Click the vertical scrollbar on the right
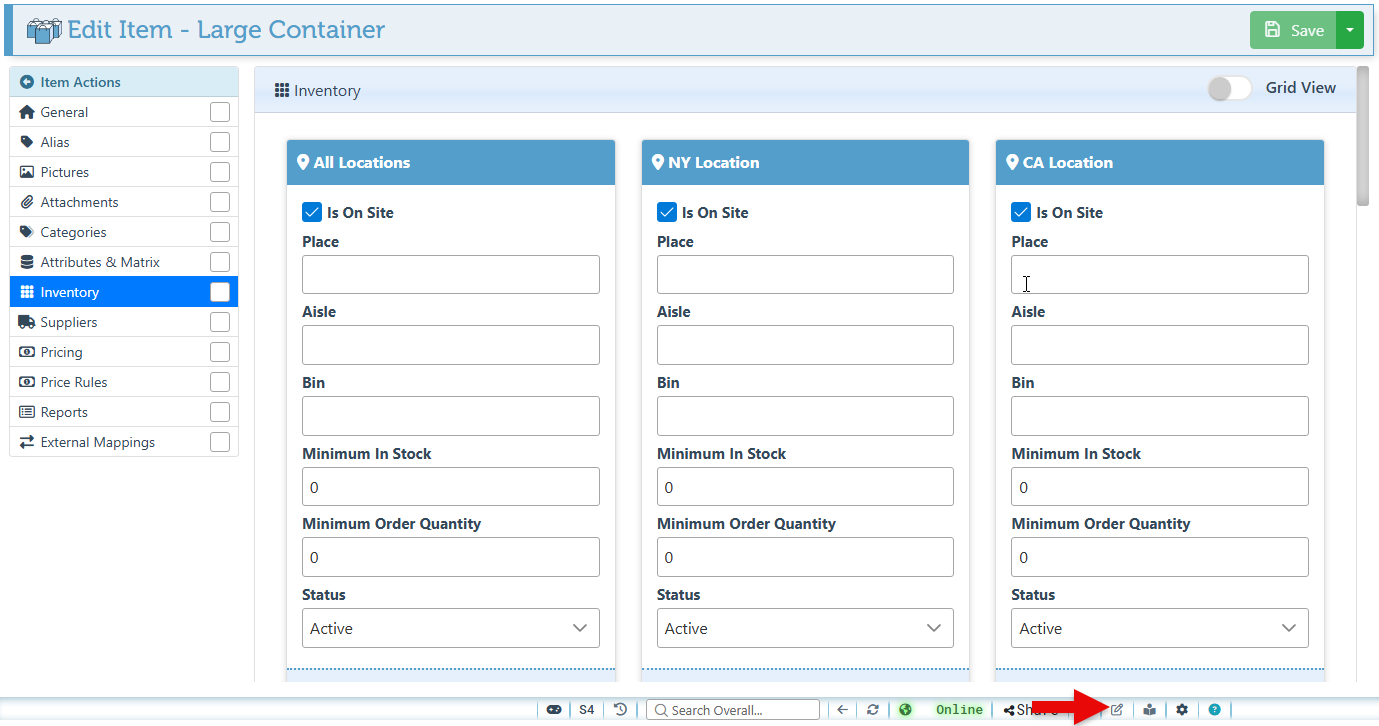Image resolution: width=1379 pixels, height=726 pixels. (x=1362, y=137)
